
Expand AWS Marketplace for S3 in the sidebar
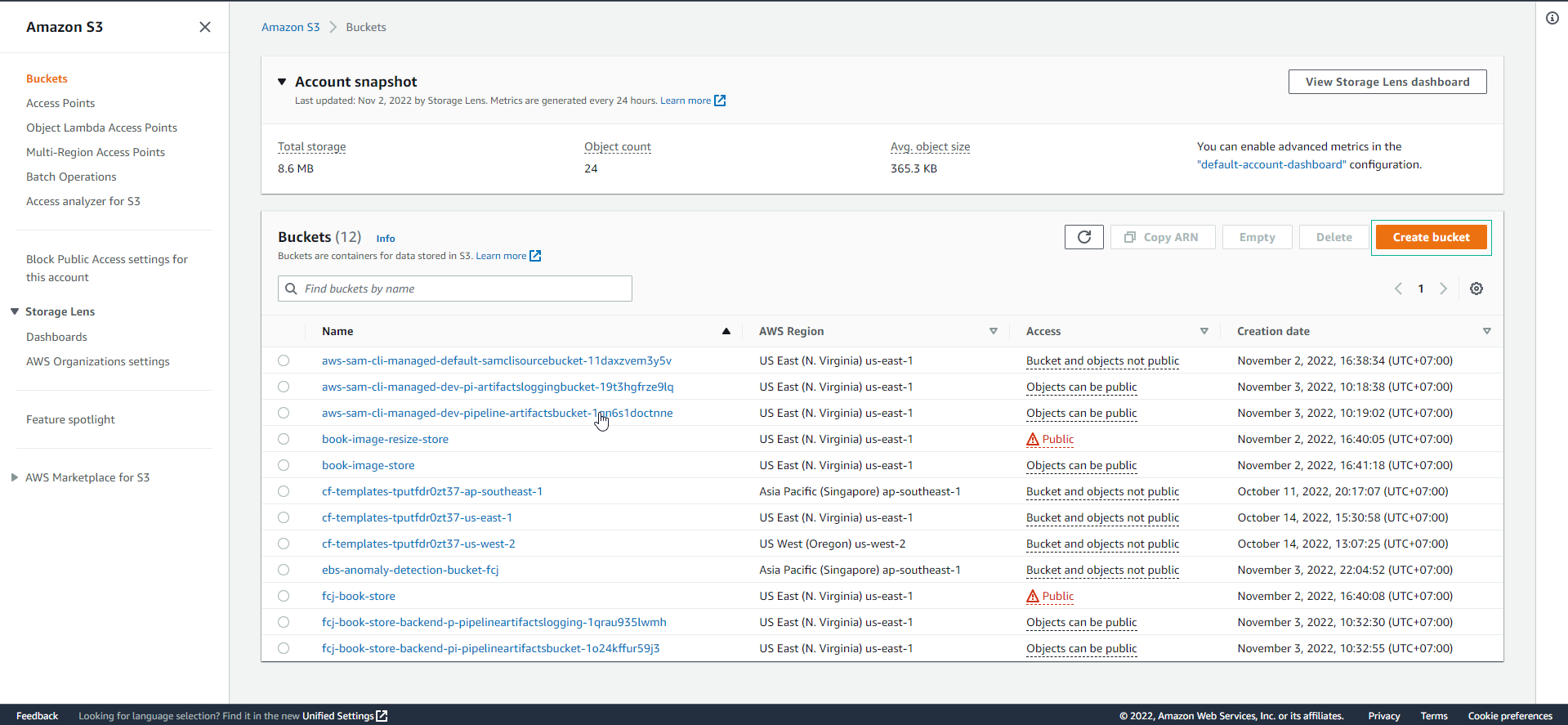(15, 477)
